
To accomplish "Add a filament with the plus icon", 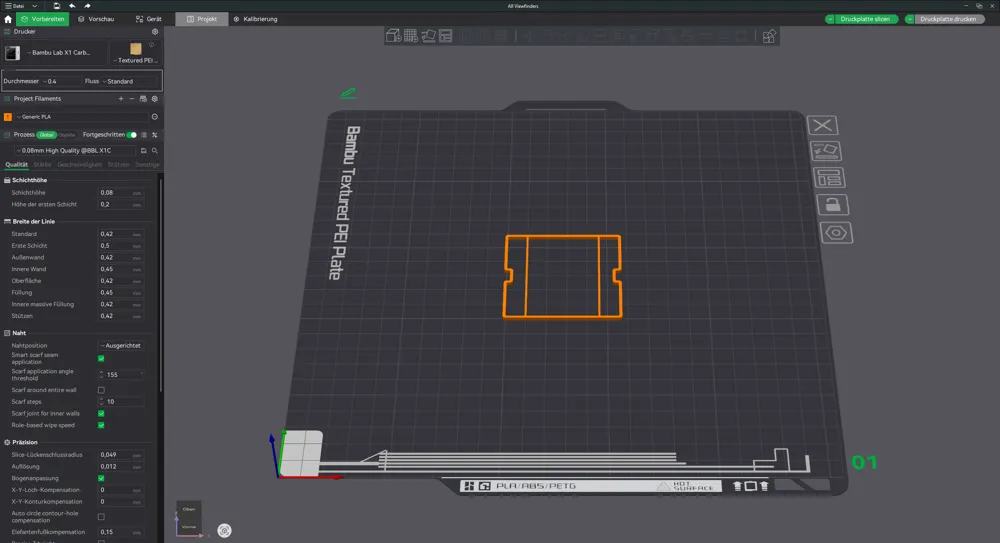I will [x=121, y=99].
